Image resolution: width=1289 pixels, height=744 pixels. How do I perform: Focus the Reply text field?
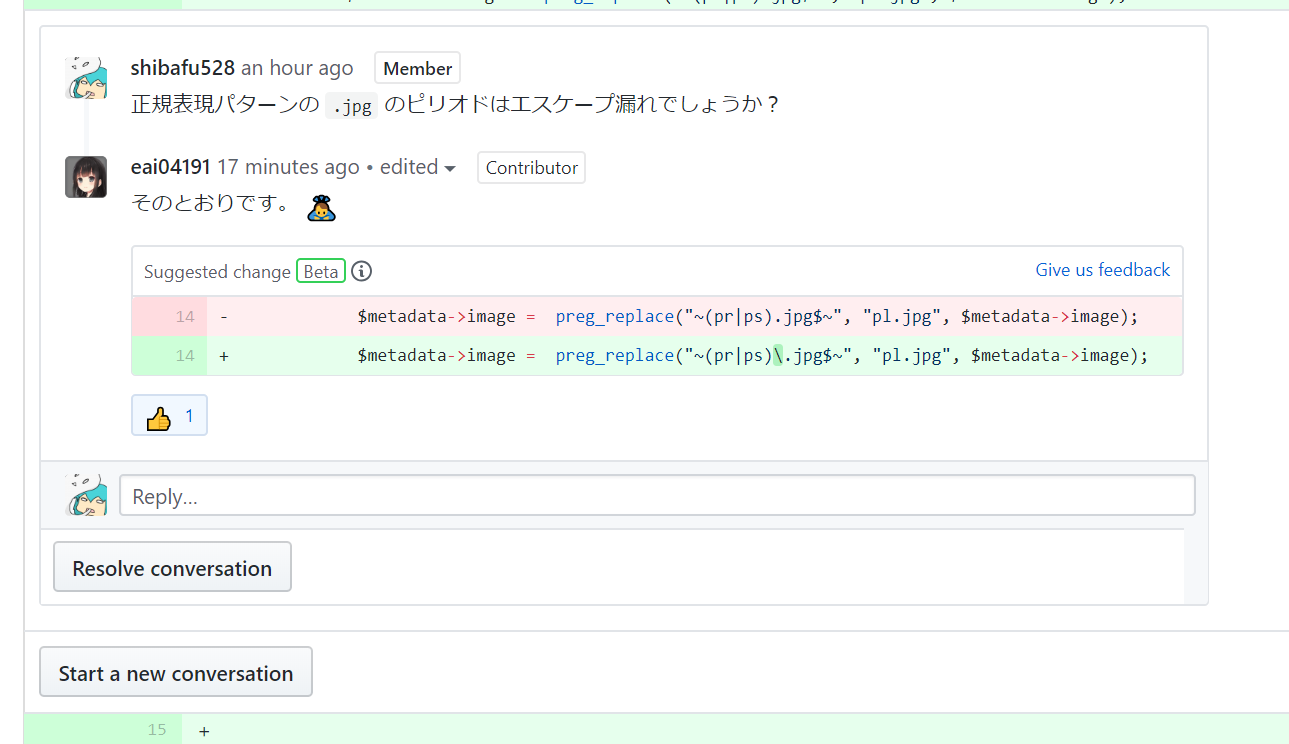[x=657, y=496]
